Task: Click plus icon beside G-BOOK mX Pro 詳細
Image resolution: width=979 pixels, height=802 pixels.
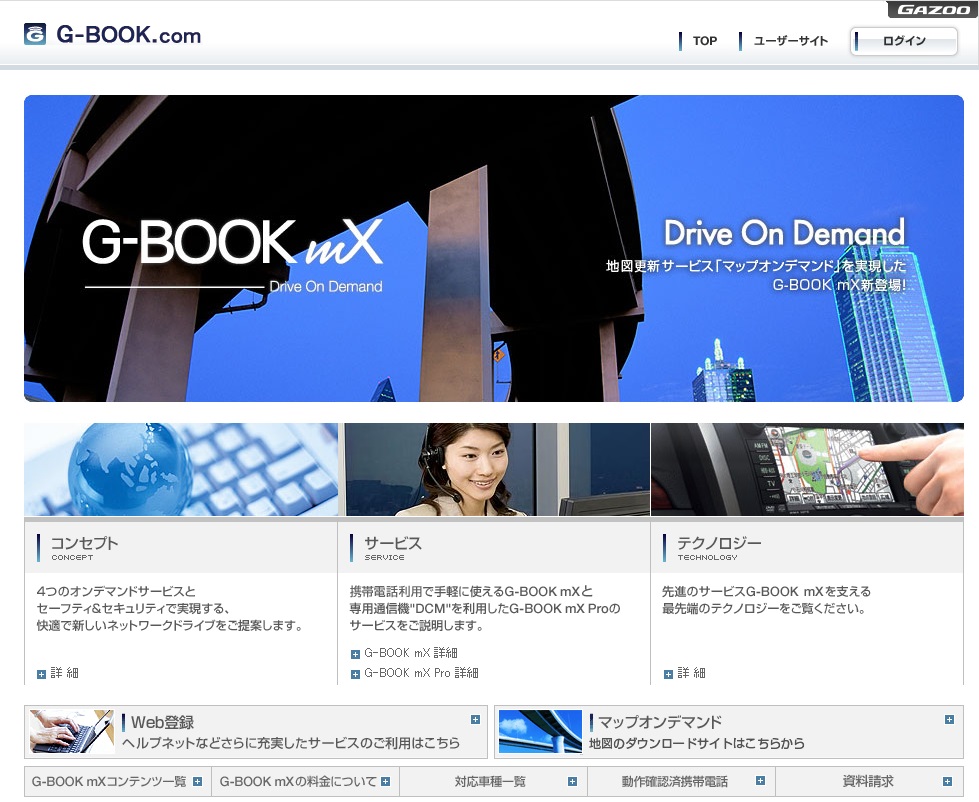Action: click(x=355, y=674)
